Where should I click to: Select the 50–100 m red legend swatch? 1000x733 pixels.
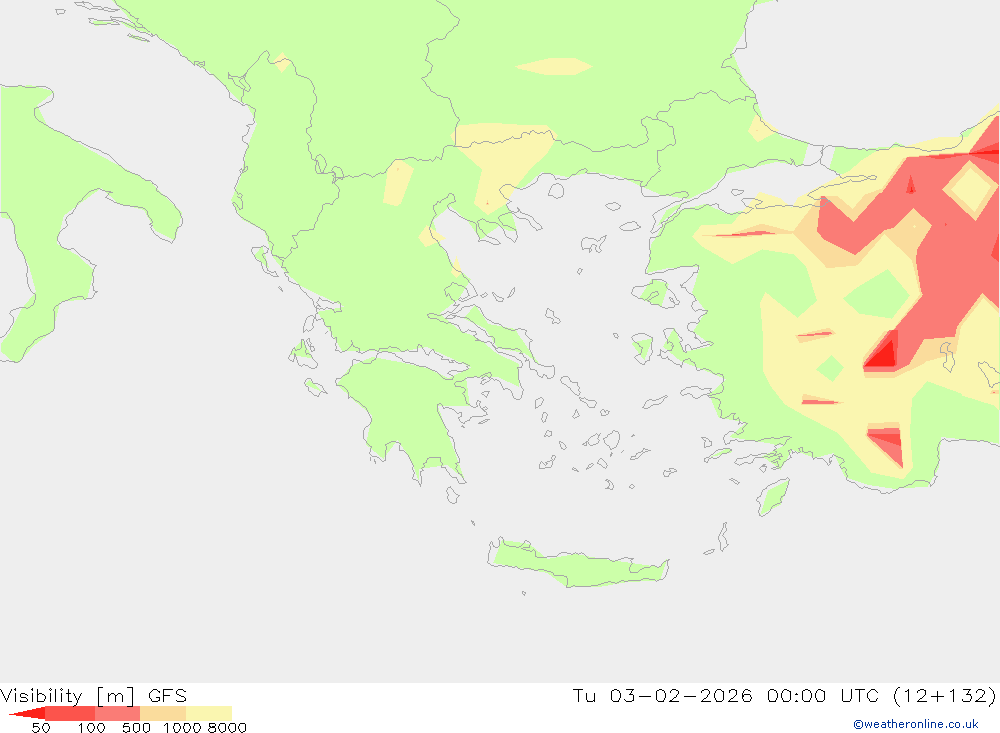(70, 713)
